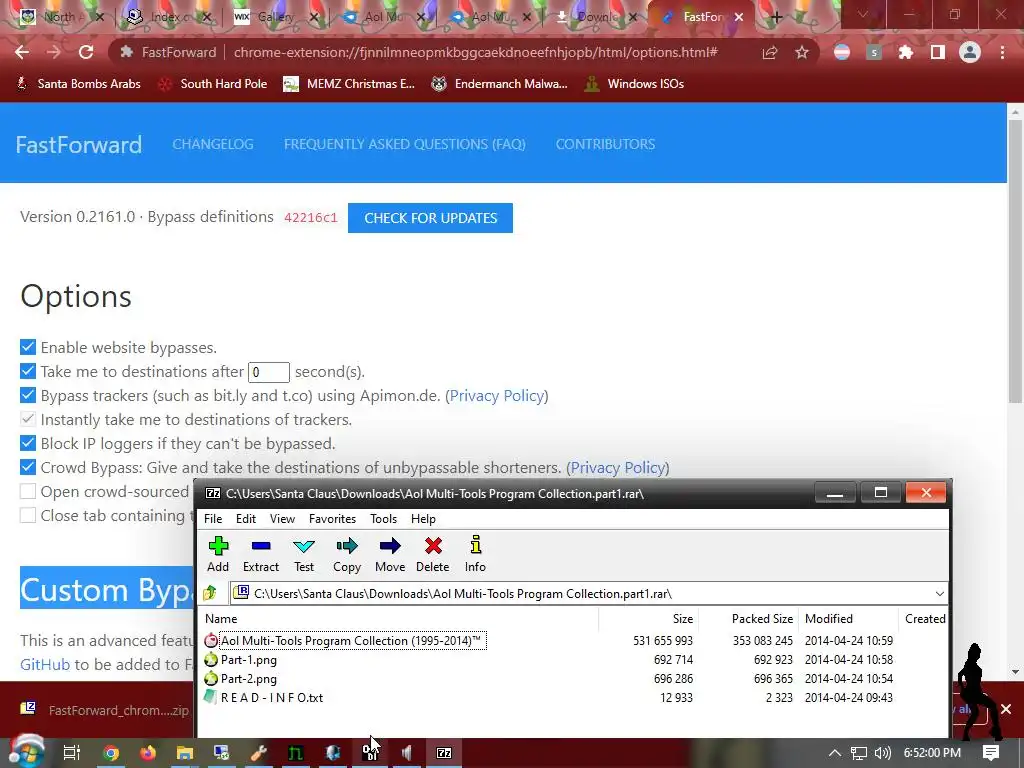Open Google Chrome from the taskbar
This screenshot has height=768, width=1024.
coord(111,753)
